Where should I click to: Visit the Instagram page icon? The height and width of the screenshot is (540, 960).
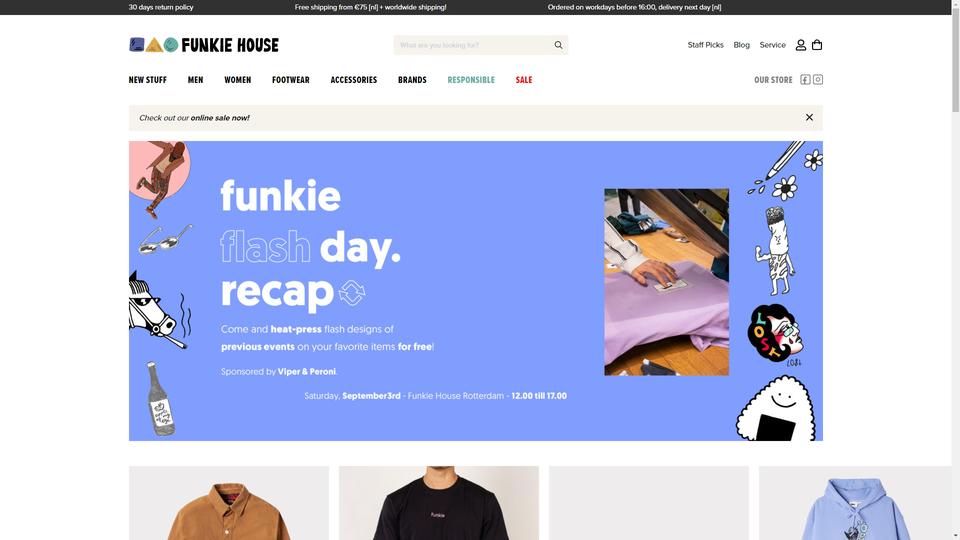(x=818, y=80)
